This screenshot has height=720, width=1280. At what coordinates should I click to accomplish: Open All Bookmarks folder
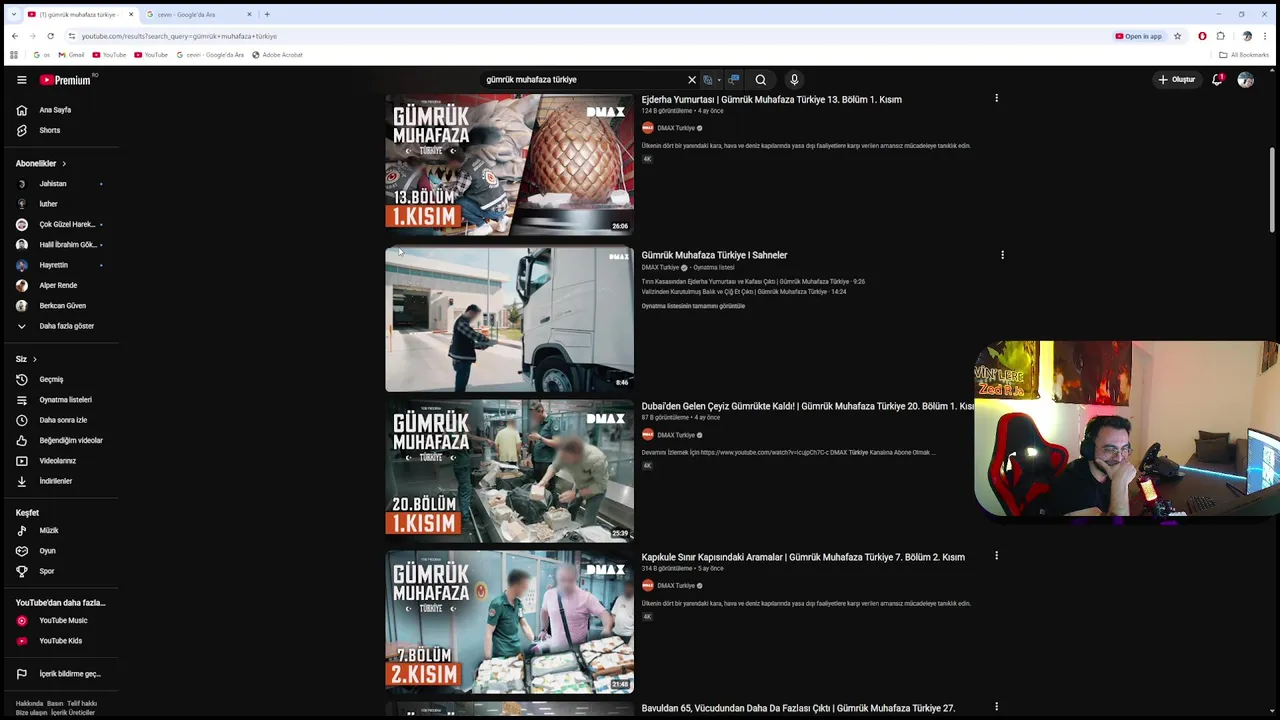coord(1244,55)
